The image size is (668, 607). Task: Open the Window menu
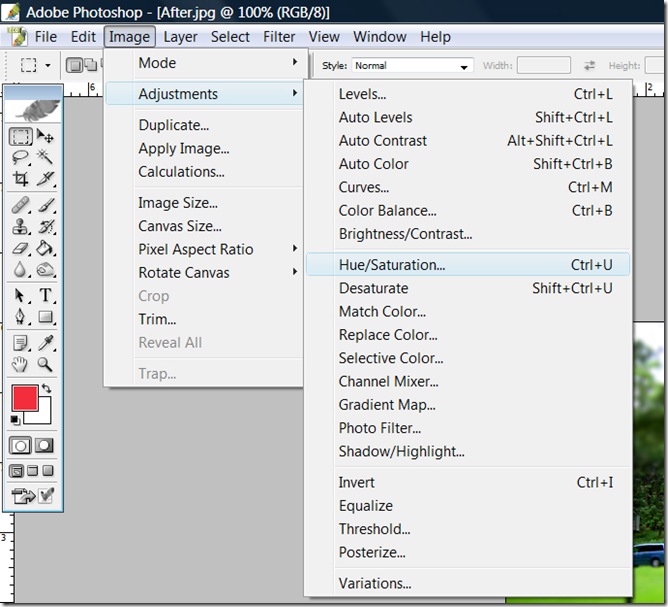coord(380,37)
